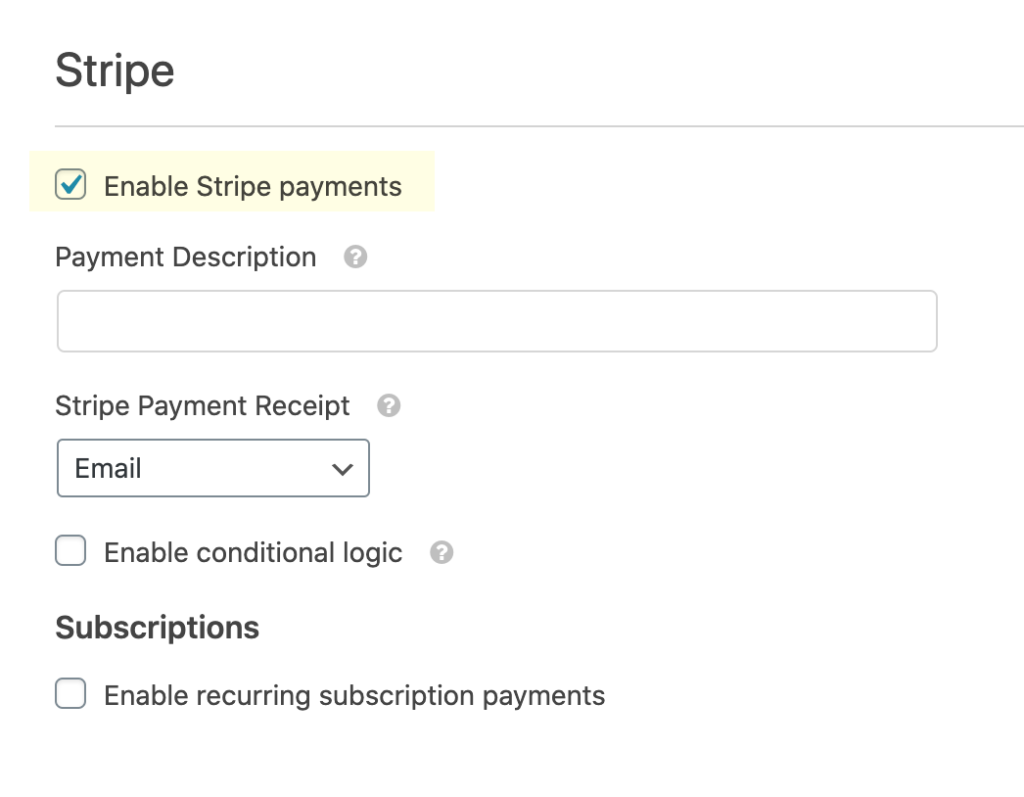Image resolution: width=1024 pixels, height=797 pixels.
Task: Open the Email receipt dropdown
Action: coord(214,468)
